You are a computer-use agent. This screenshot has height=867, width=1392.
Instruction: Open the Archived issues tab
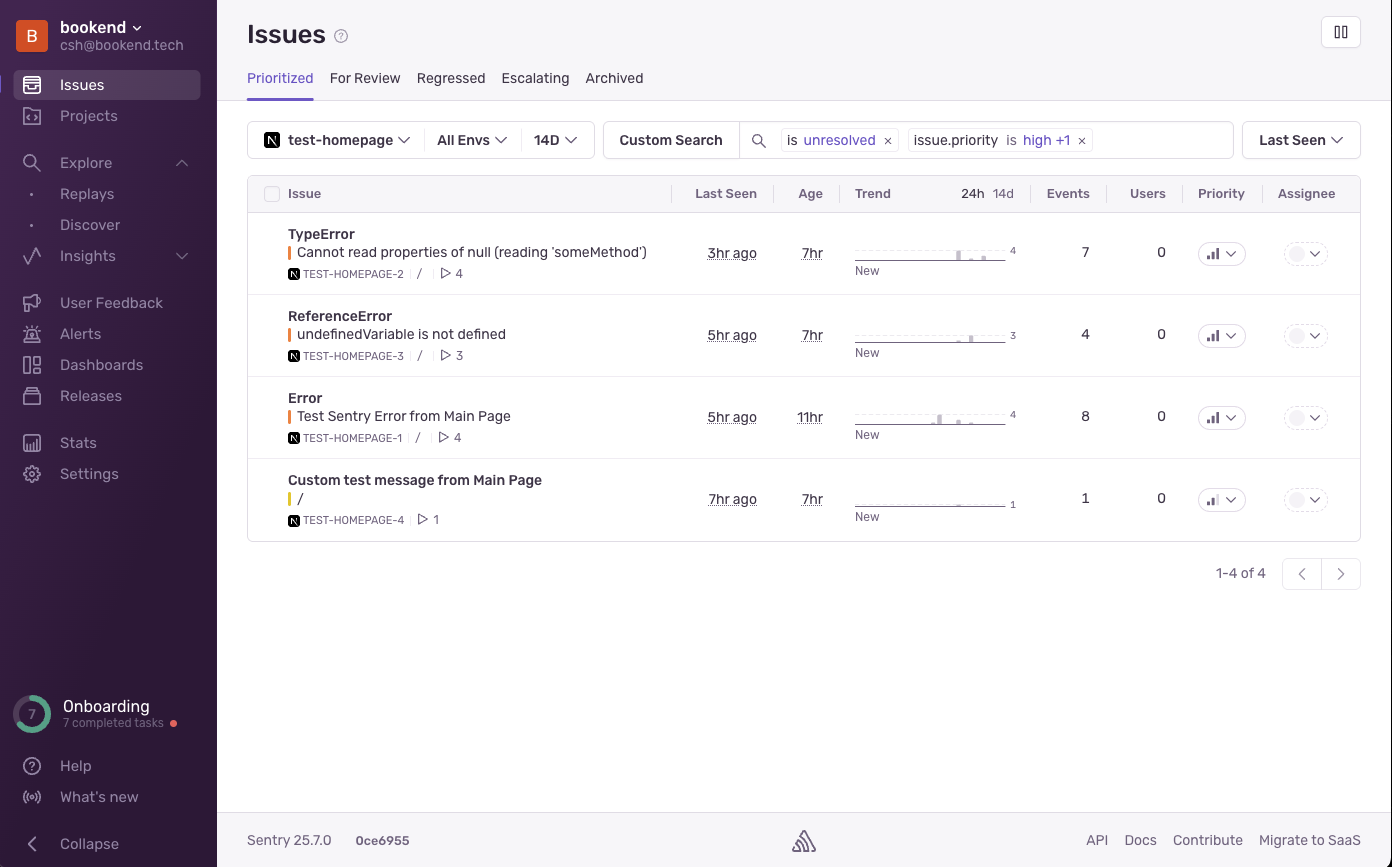pos(614,78)
